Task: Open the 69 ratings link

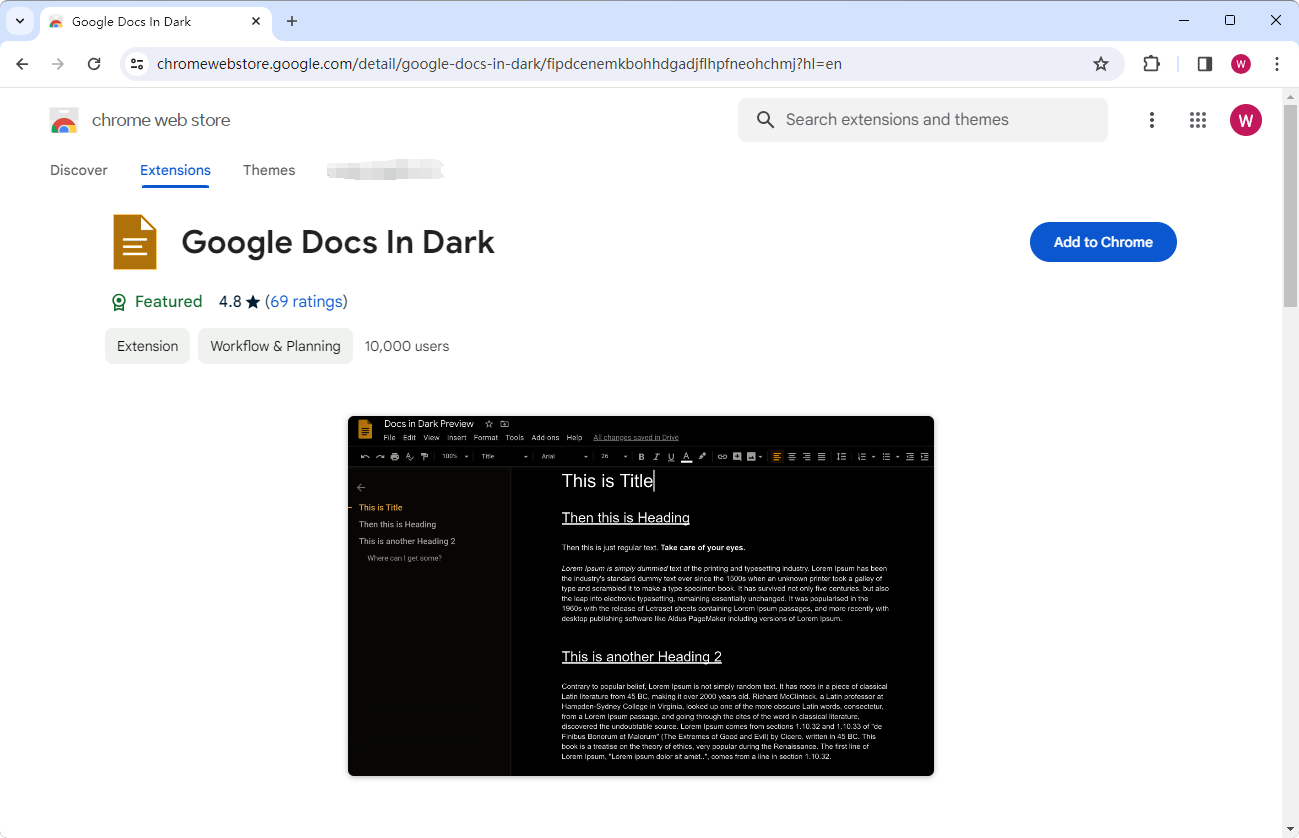Action: [x=307, y=301]
